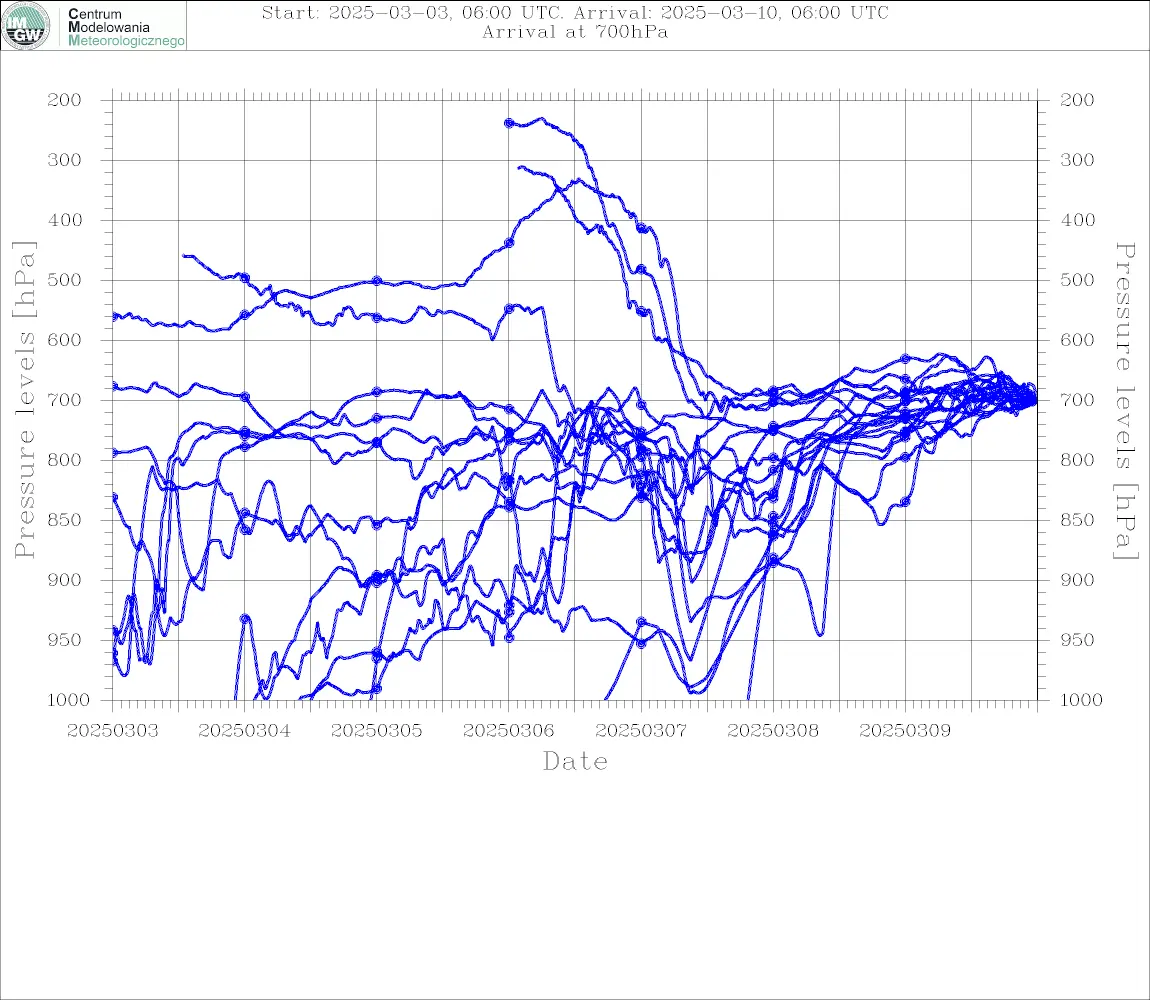
Task: Click the date label 20250309
Action: pos(905,731)
